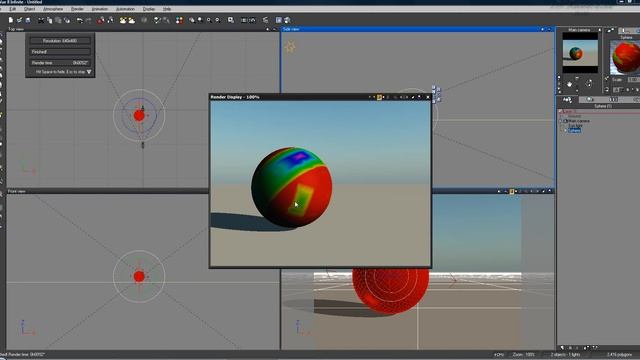This screenshot has height=360, width=640.
Task: Click the frame selection toolbar icon
Action: coord(231,20)
